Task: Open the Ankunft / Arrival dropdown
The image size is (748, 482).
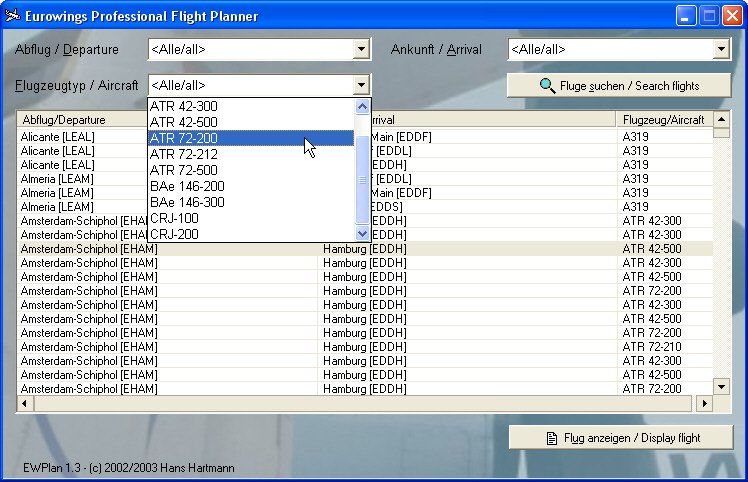Action: (x=721, y=49)
